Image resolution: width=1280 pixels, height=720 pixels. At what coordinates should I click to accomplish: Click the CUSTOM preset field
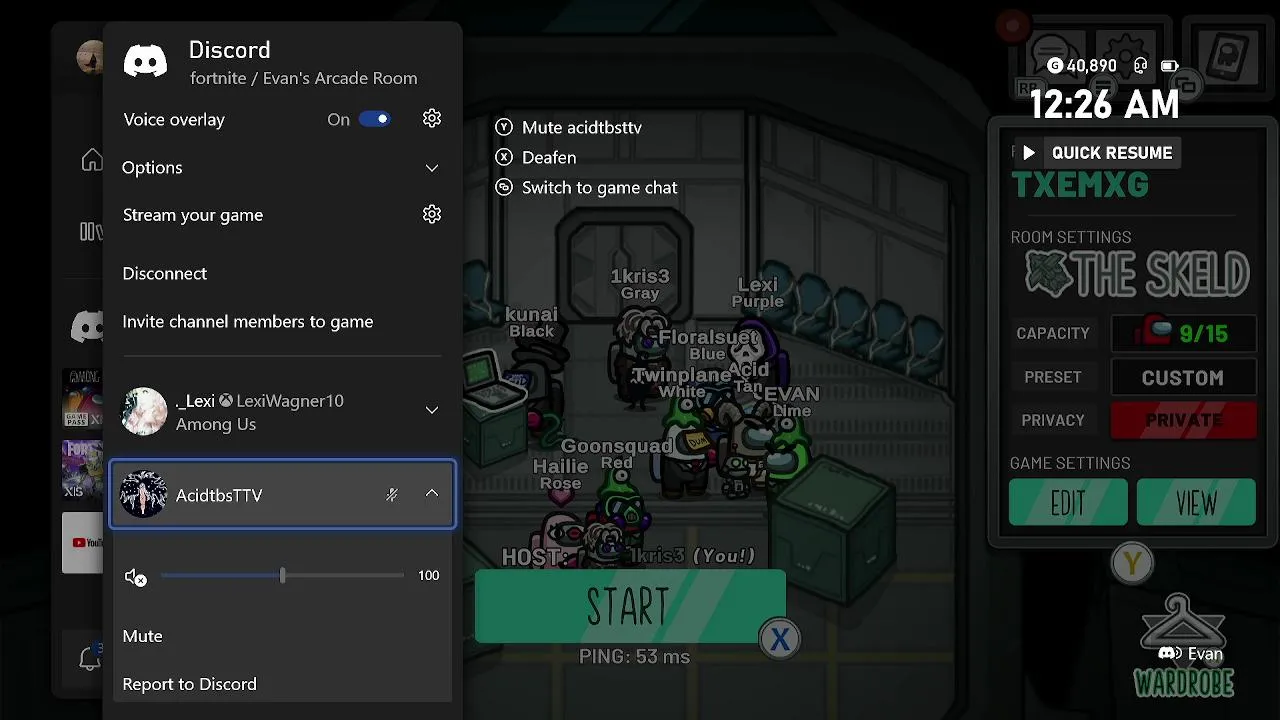(1184, 378)
